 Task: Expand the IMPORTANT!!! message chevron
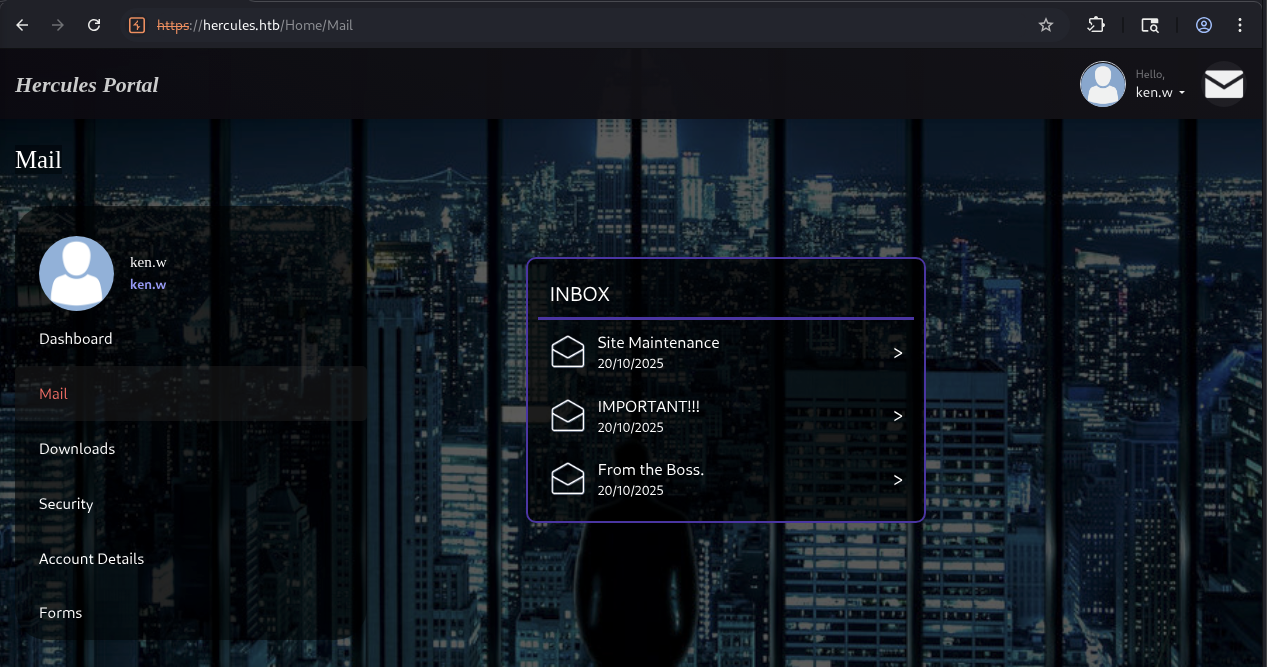pyautogui.click(x=898, y=416)
